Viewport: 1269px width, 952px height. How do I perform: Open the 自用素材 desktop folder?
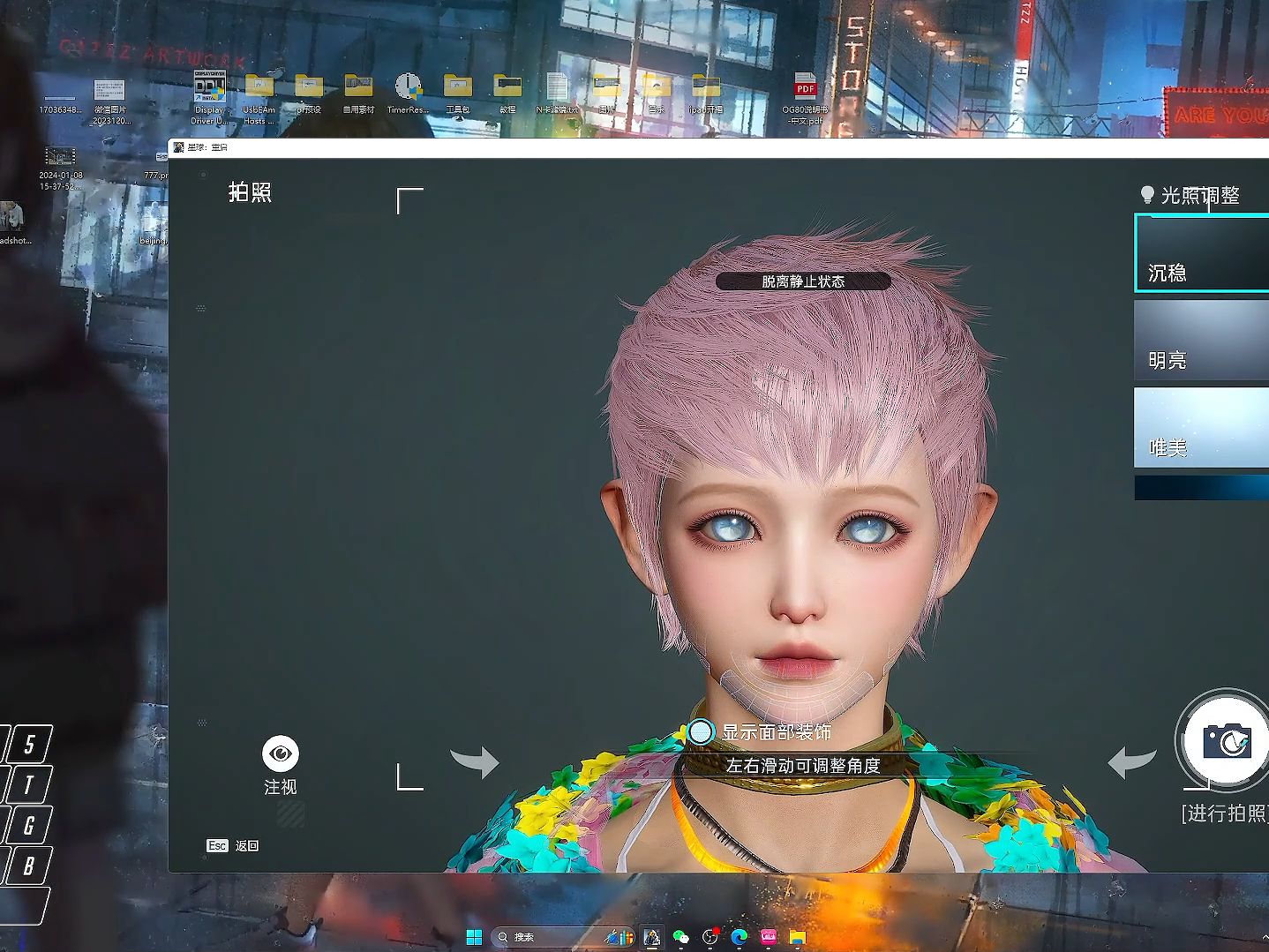pyautogui.click(x=358, y=94)
